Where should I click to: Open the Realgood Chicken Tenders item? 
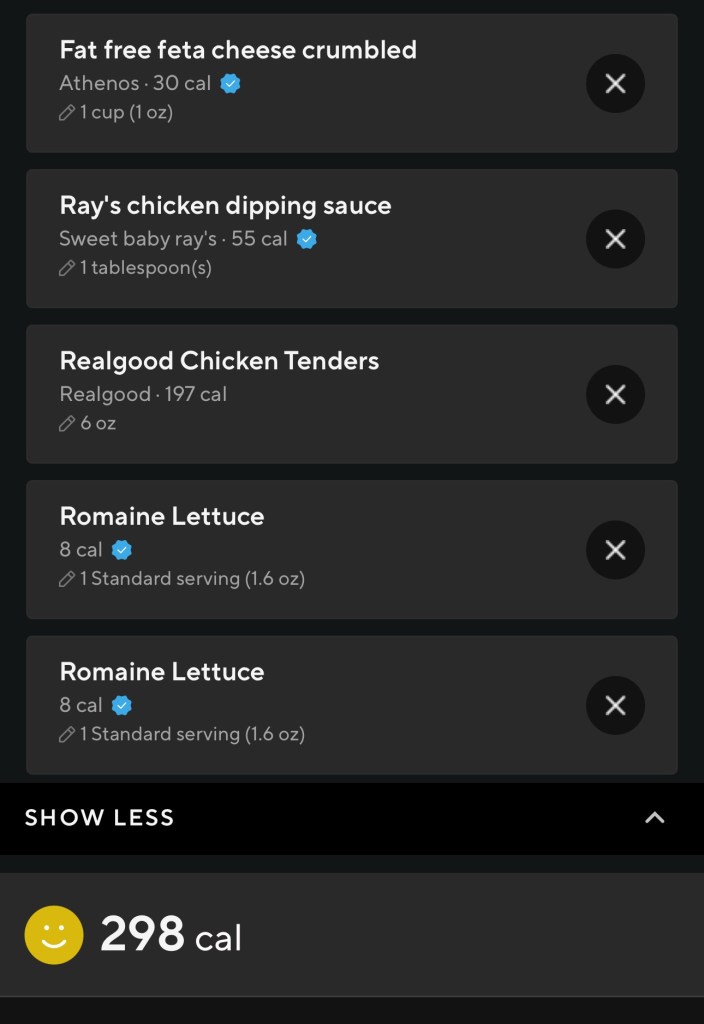[x=219, y=361]
